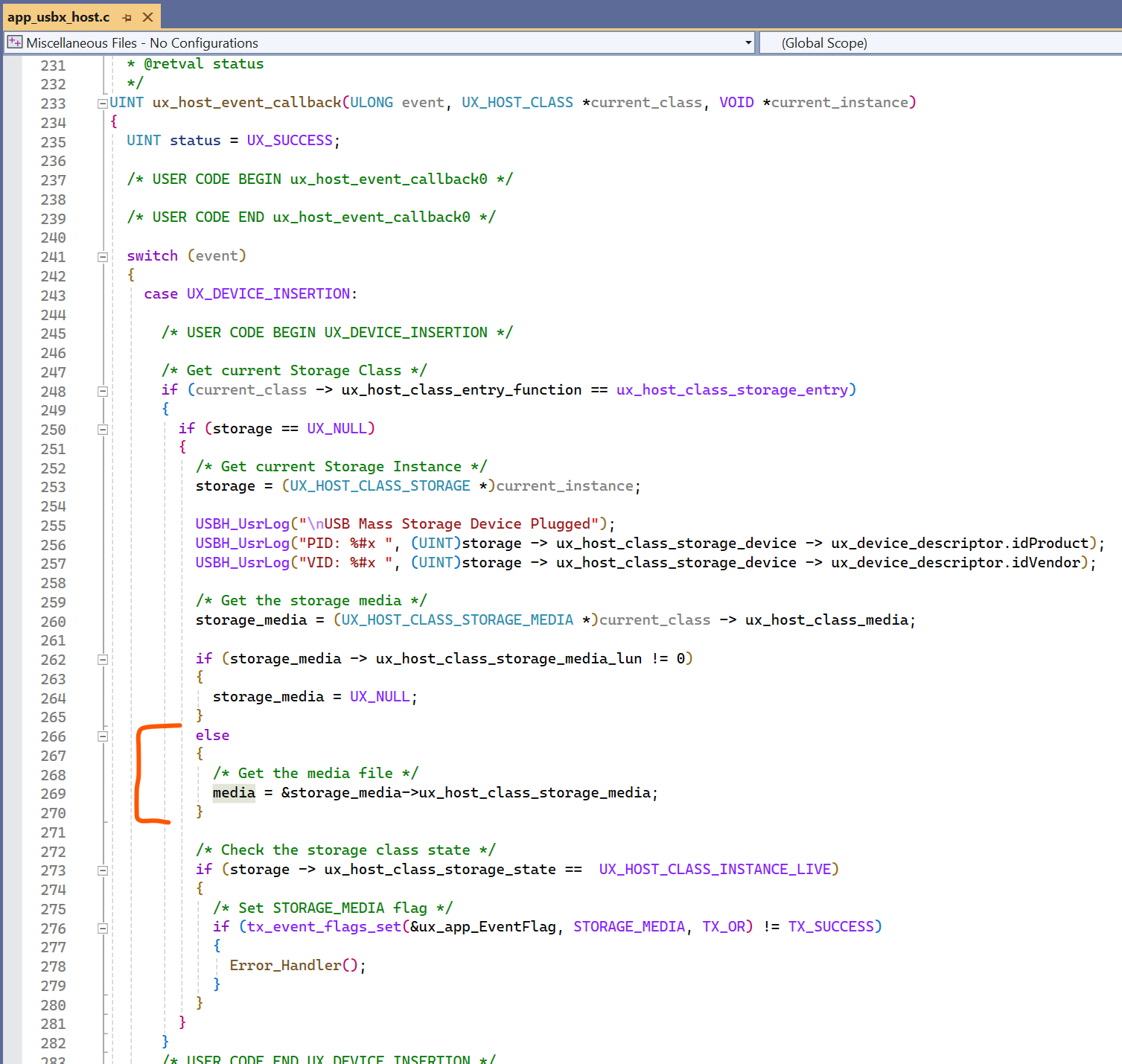
Task: Collapse the tx_event_flags_set if block at line 276
Action: coord(103,928)
